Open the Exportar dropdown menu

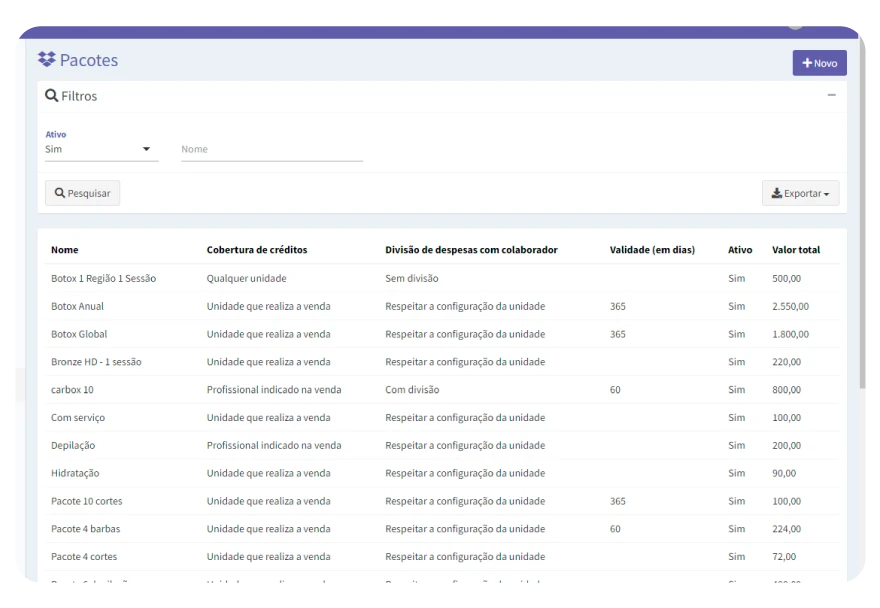coord(800,193)
